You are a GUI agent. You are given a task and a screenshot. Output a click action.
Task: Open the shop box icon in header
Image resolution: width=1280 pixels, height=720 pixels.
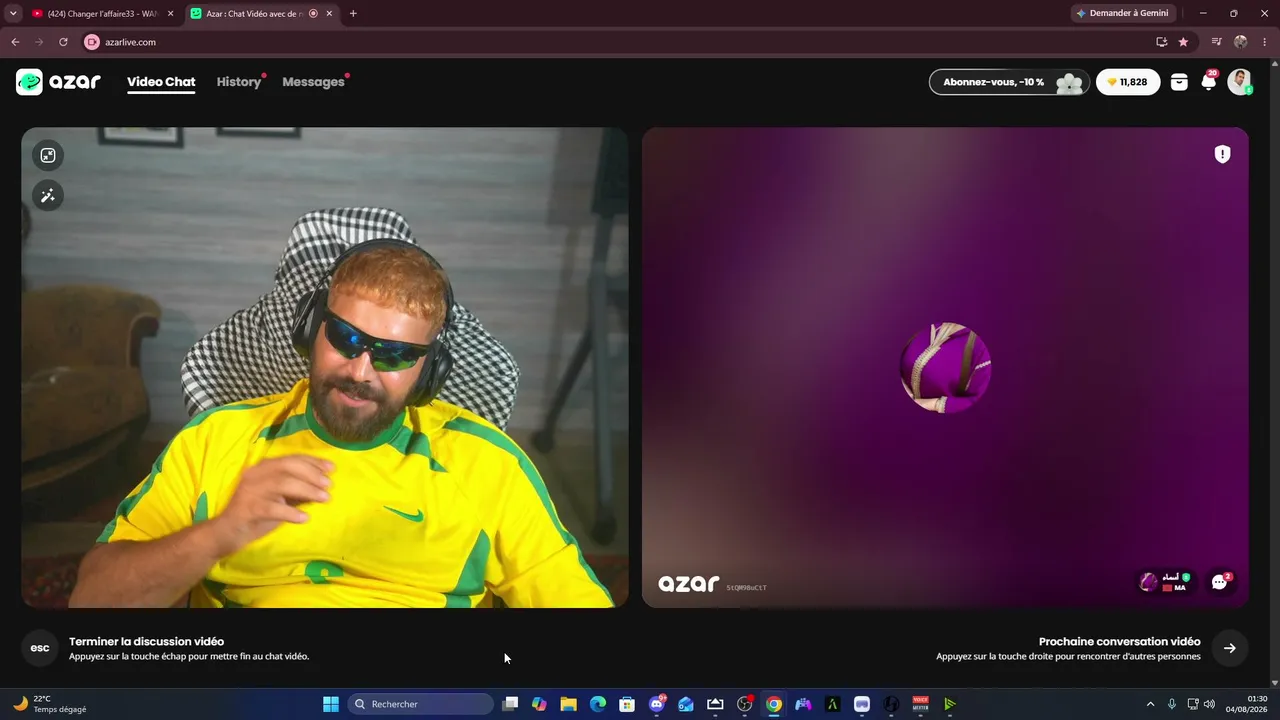[1179, 82]
